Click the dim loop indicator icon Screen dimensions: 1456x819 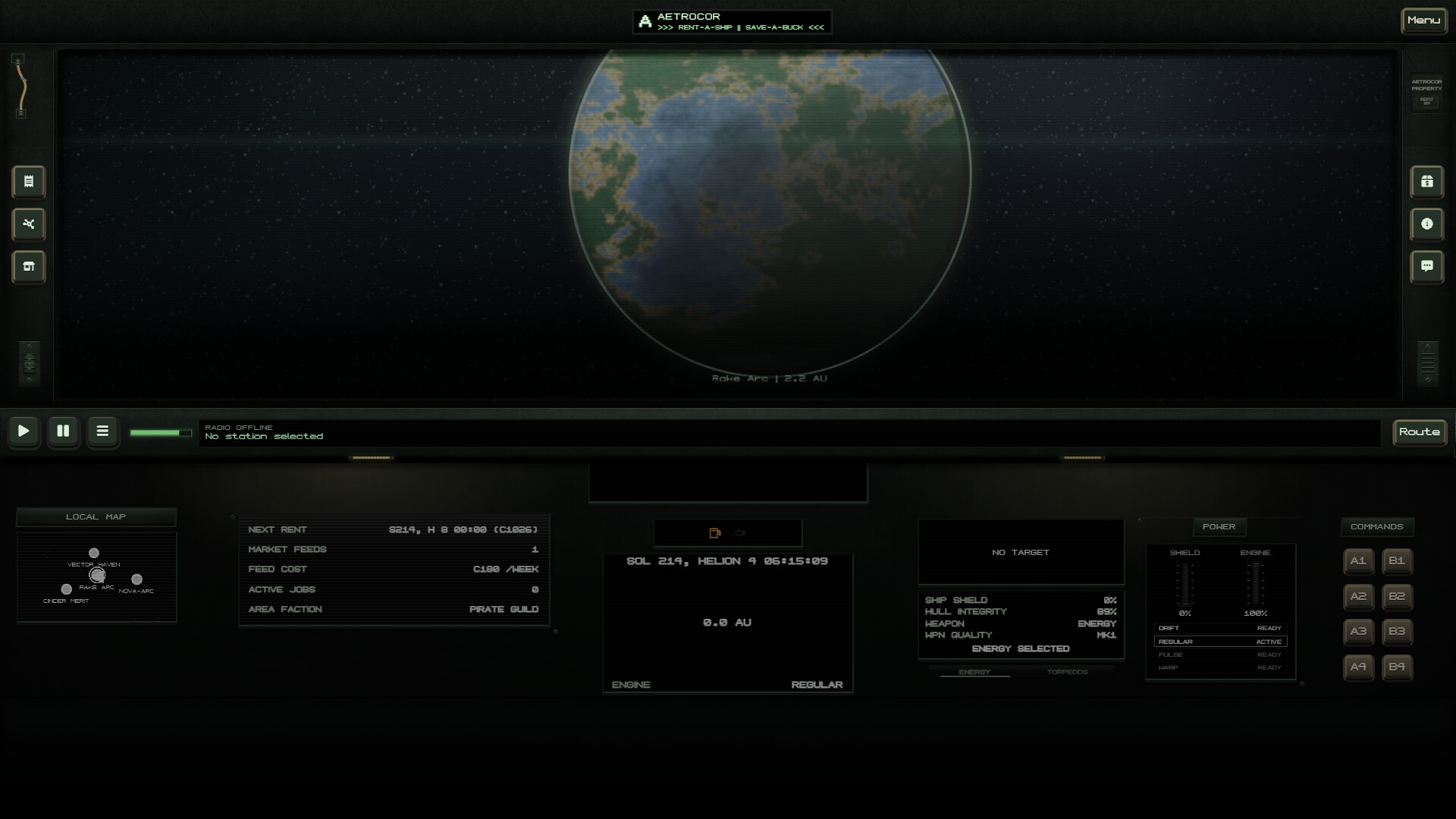(x=740, y=533)
